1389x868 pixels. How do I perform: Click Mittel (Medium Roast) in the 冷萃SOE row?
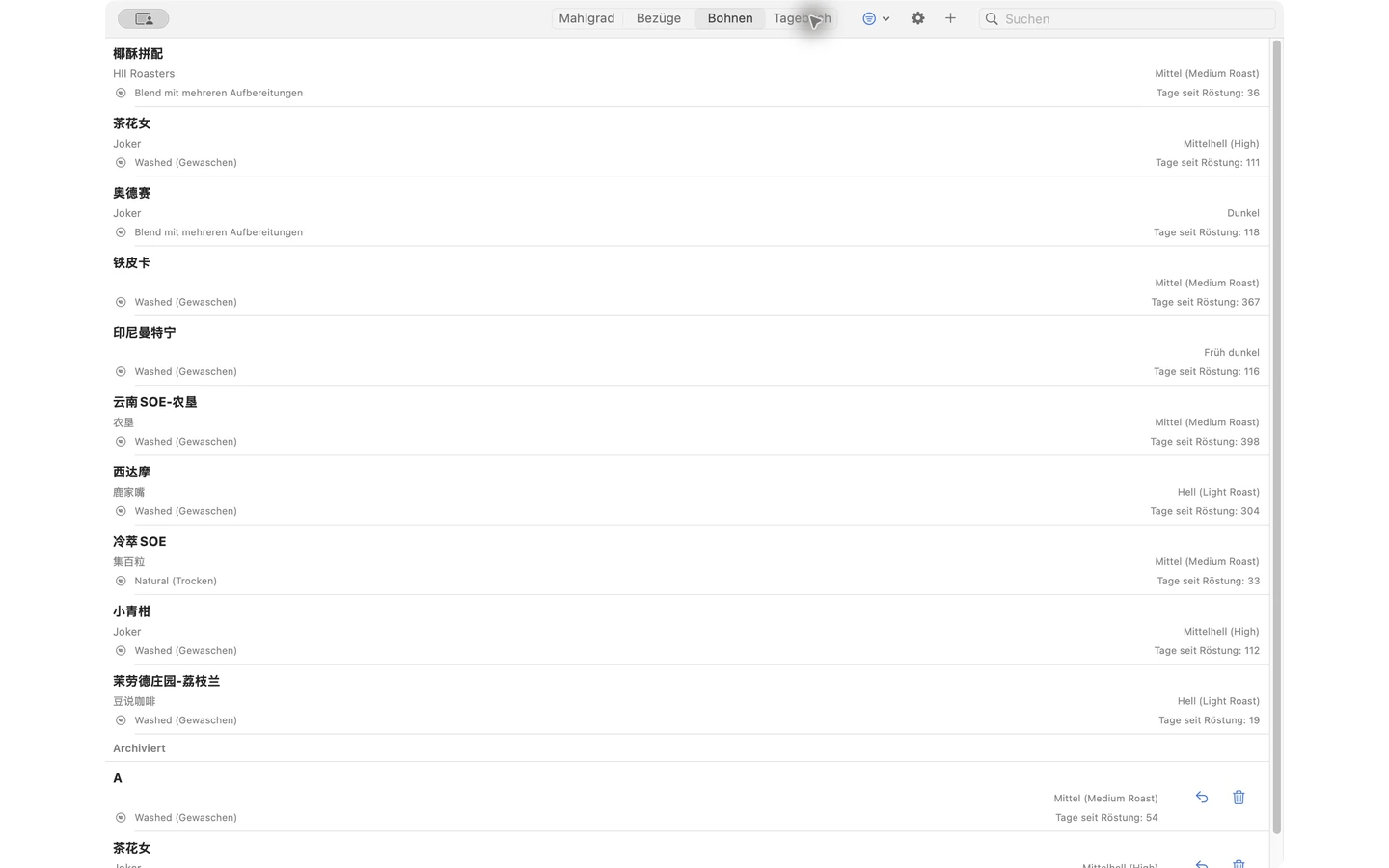pos(1207,562)
